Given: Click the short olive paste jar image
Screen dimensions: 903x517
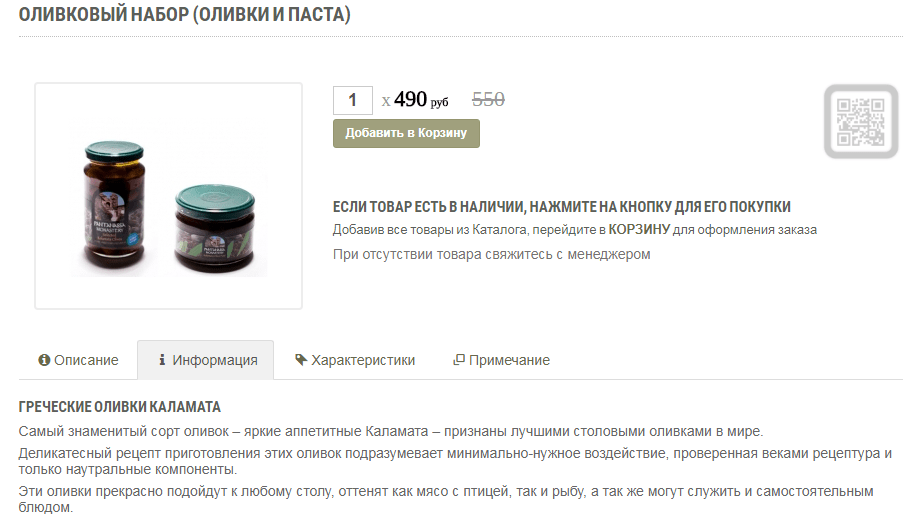Looking at the screenshot, I should coord(214,227).
